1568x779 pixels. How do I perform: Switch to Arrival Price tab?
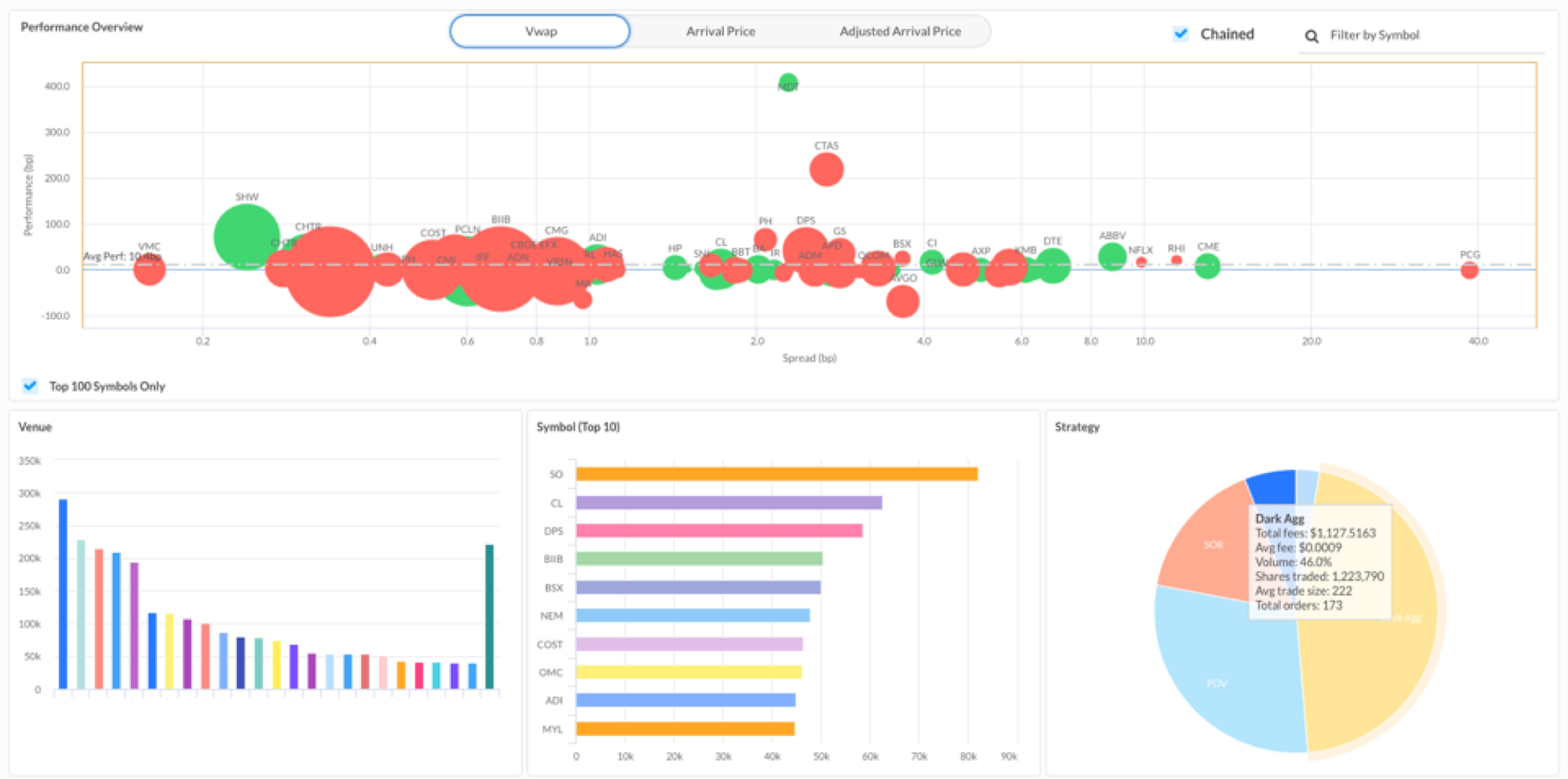tap(720, 31)
